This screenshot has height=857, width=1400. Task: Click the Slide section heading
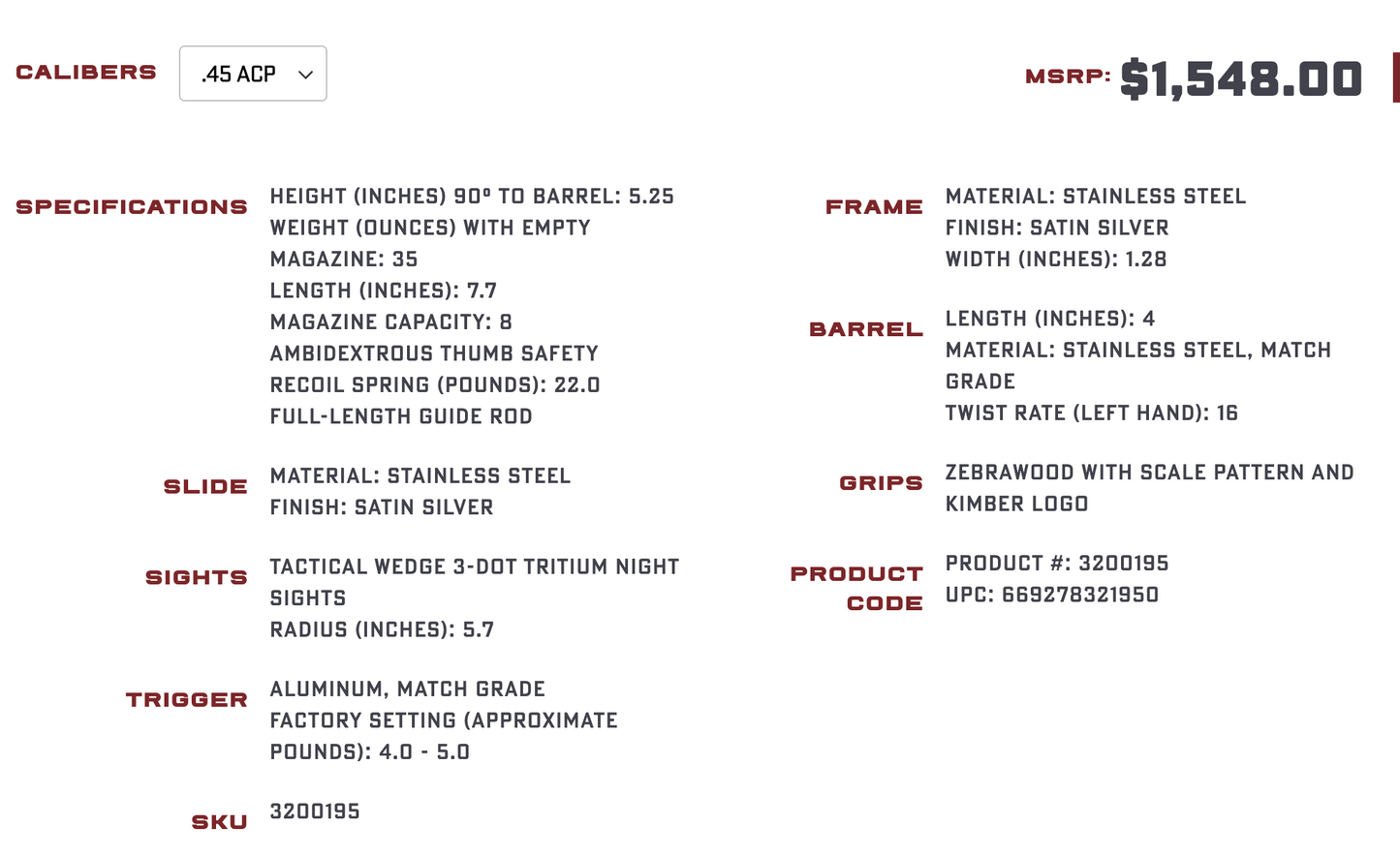click(x=205, y=487)
